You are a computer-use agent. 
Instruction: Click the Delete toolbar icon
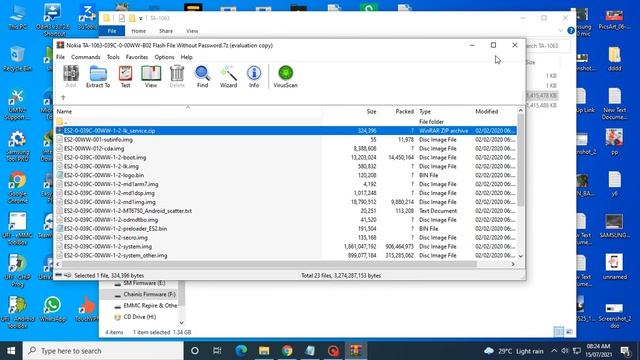tap(177, 76)
